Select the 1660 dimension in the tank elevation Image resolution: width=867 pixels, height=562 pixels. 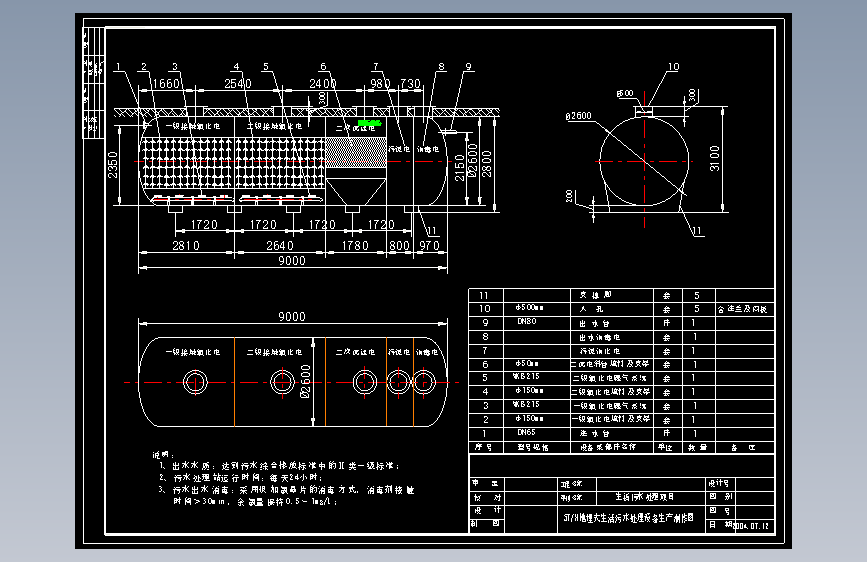[x=166, y=84]
